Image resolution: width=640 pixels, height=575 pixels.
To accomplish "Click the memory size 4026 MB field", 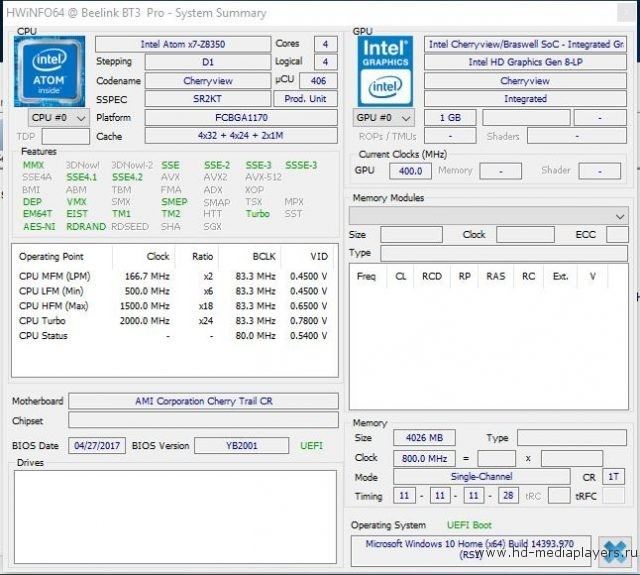I will coord(424,438).
